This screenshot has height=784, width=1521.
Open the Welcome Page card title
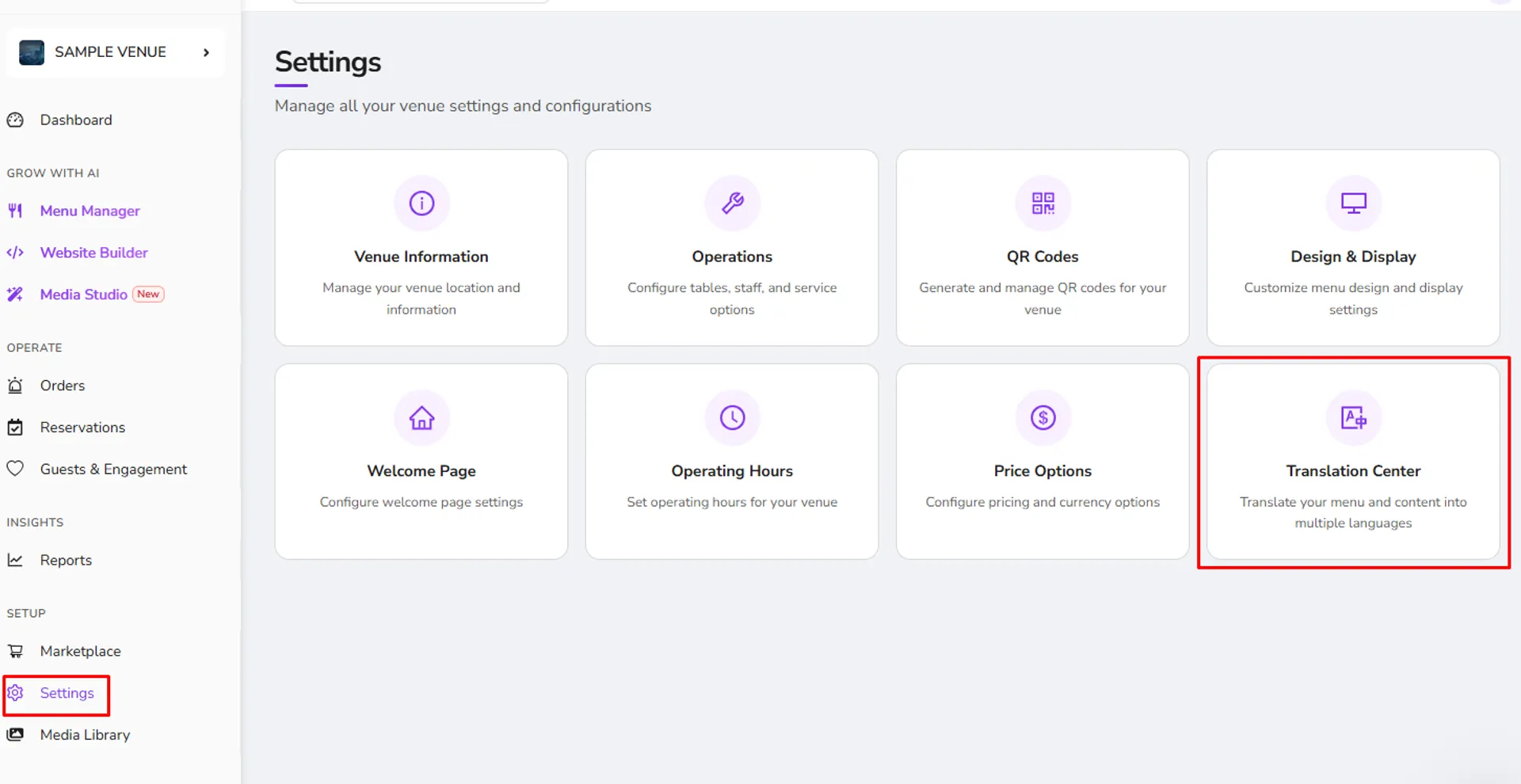coord(421,471)
